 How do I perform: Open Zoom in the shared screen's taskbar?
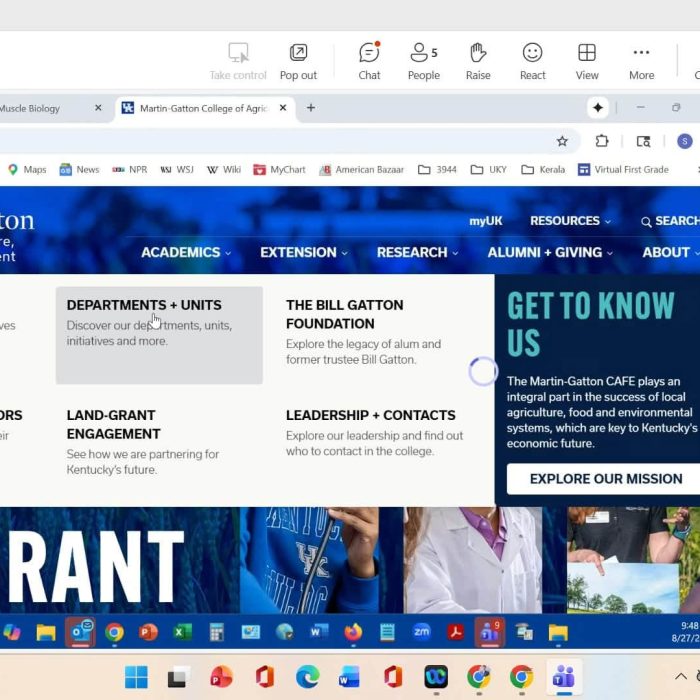tap(421, 632)
